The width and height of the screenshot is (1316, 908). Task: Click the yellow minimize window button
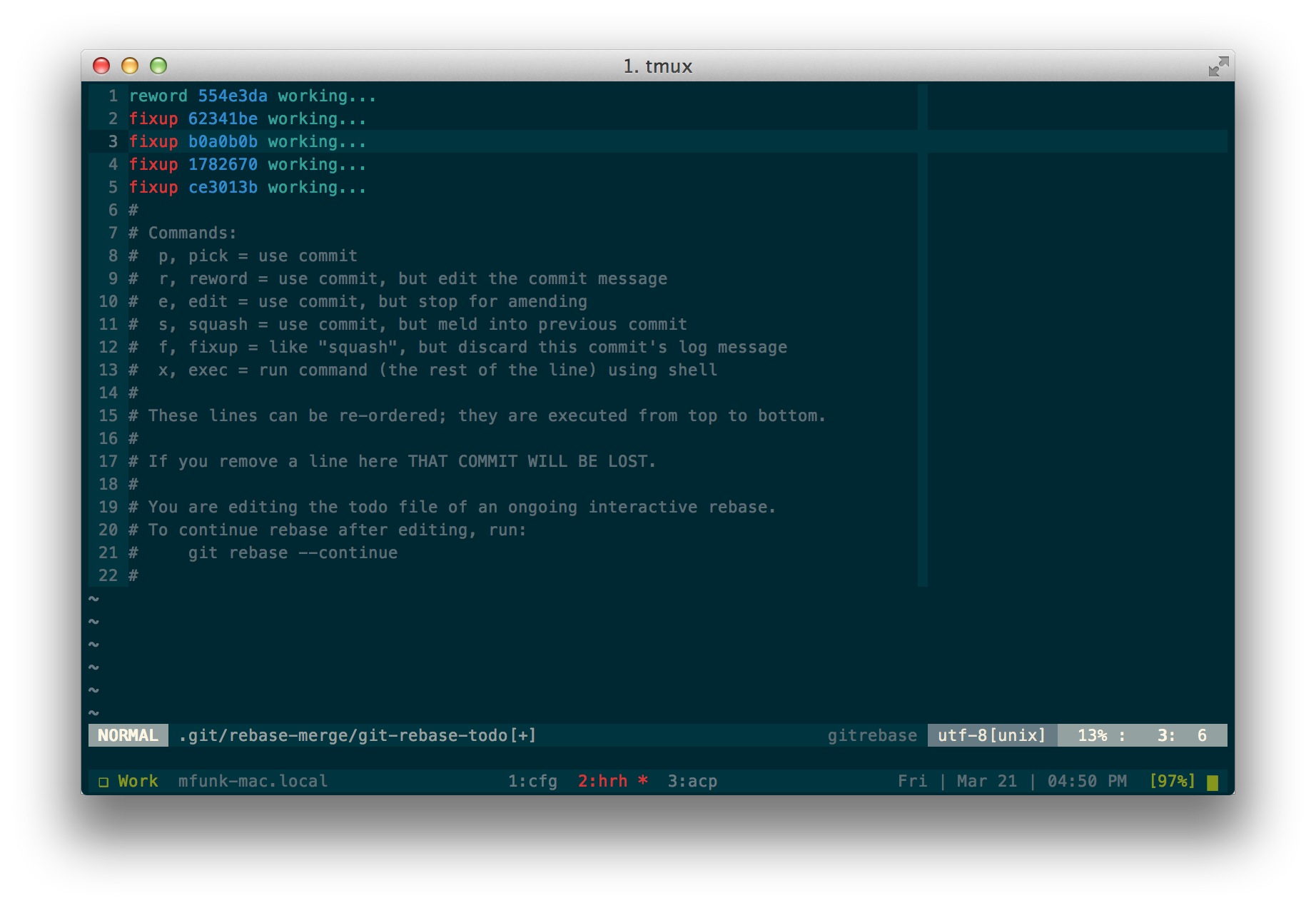point(130,66)
